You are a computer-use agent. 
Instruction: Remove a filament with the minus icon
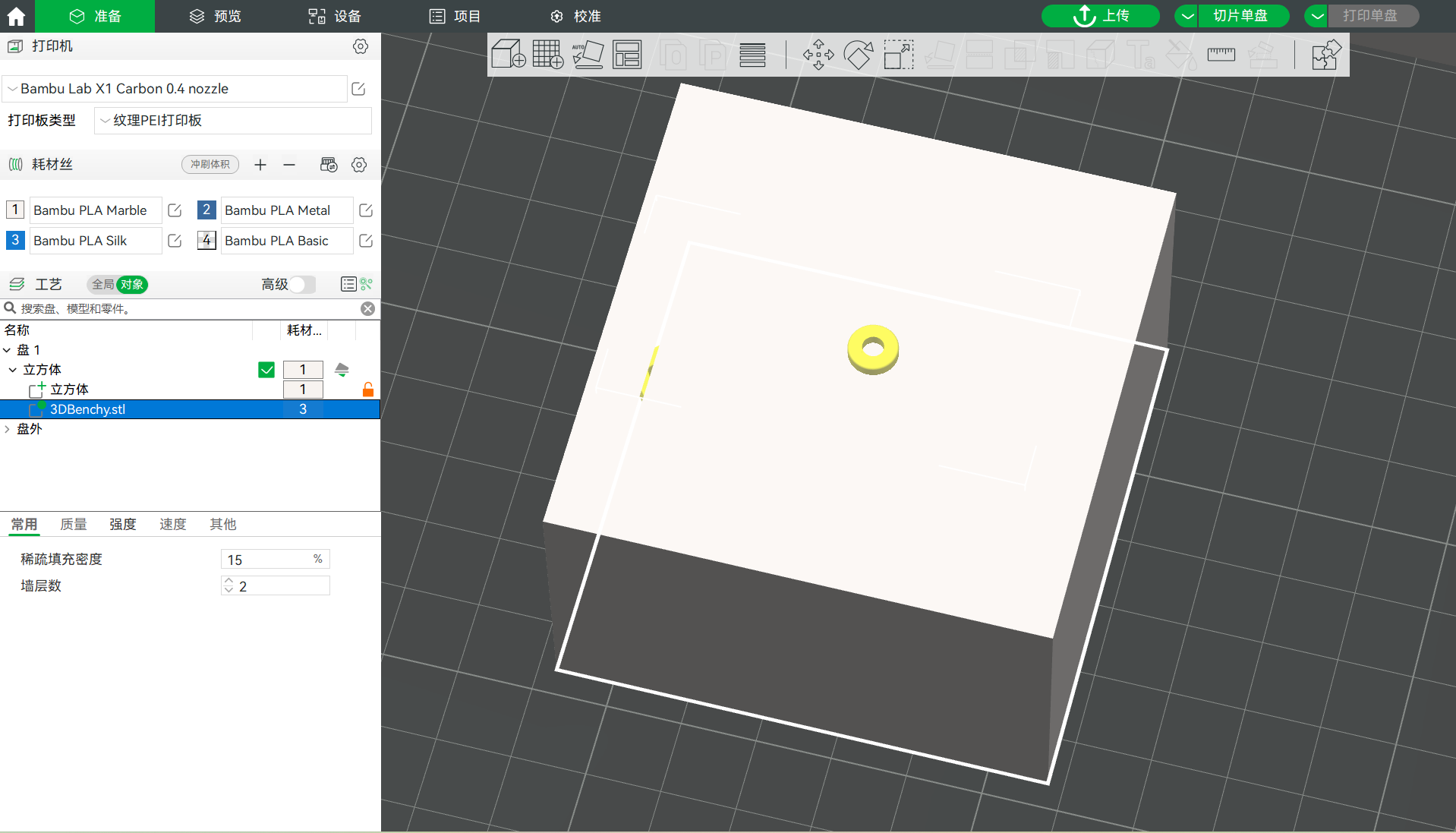[x=289, y=165]
